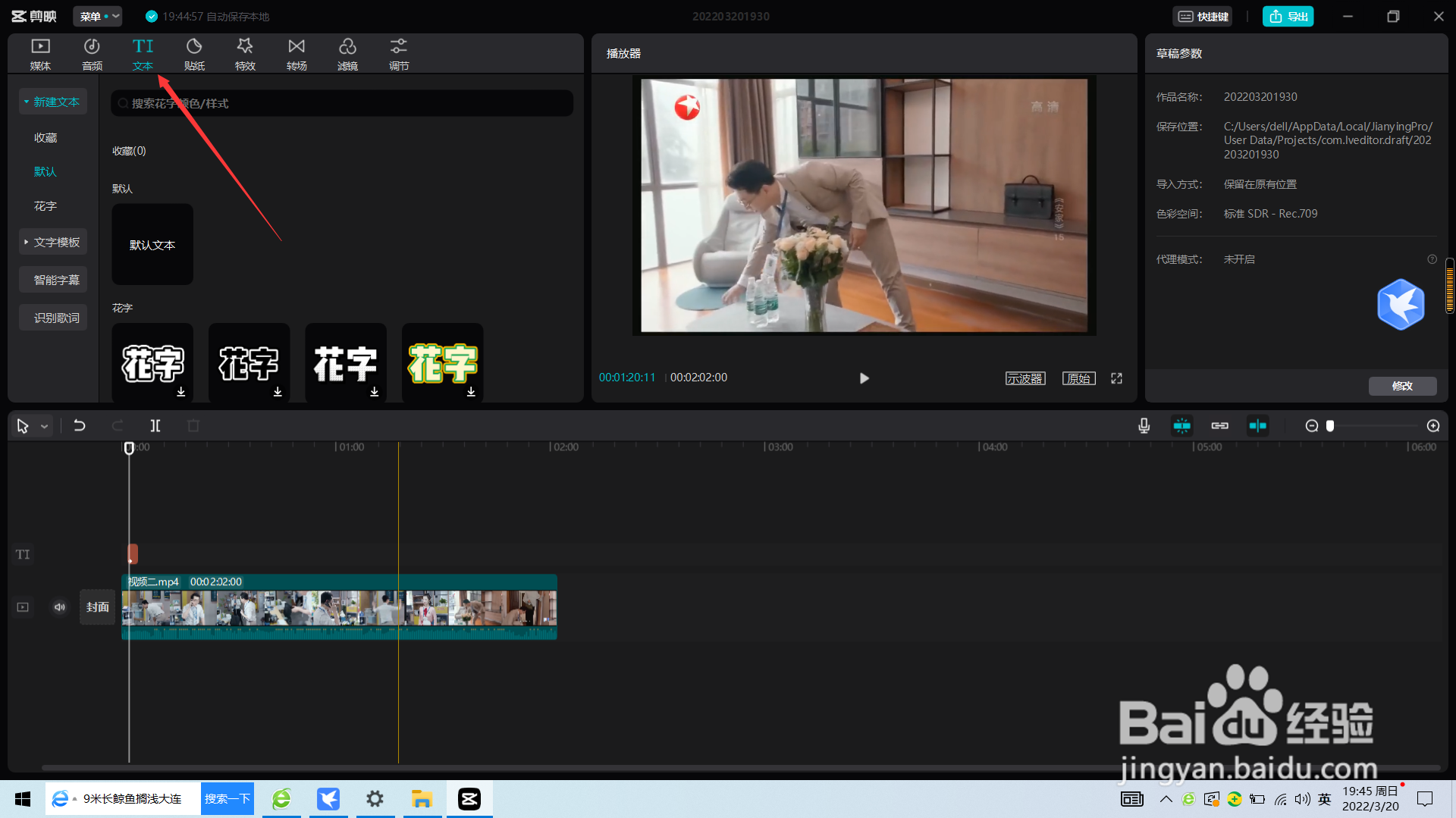Expand the 文字模板 section
Viewport: 1456px width, 818px height.
tap(53, 242)
